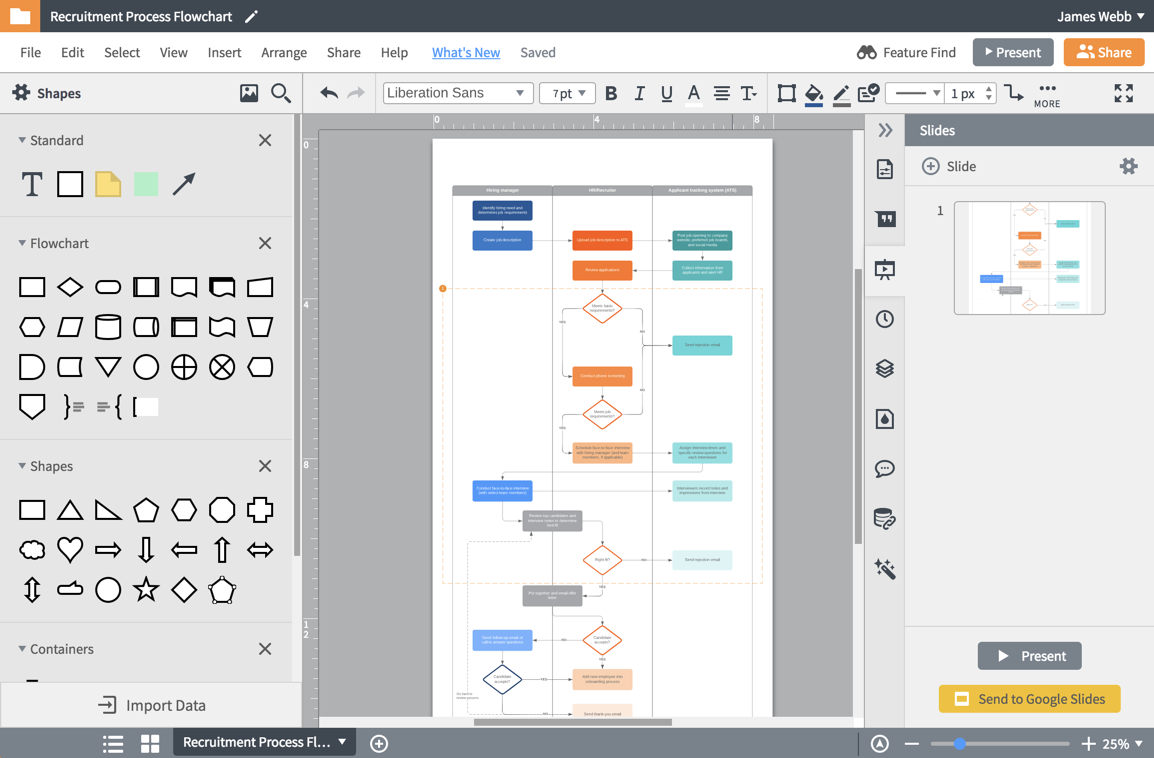Image resolution: width=1154 pixels, height=758 pixels.
Task: Toggle underline text formatting
Action: tap(666, 93)
